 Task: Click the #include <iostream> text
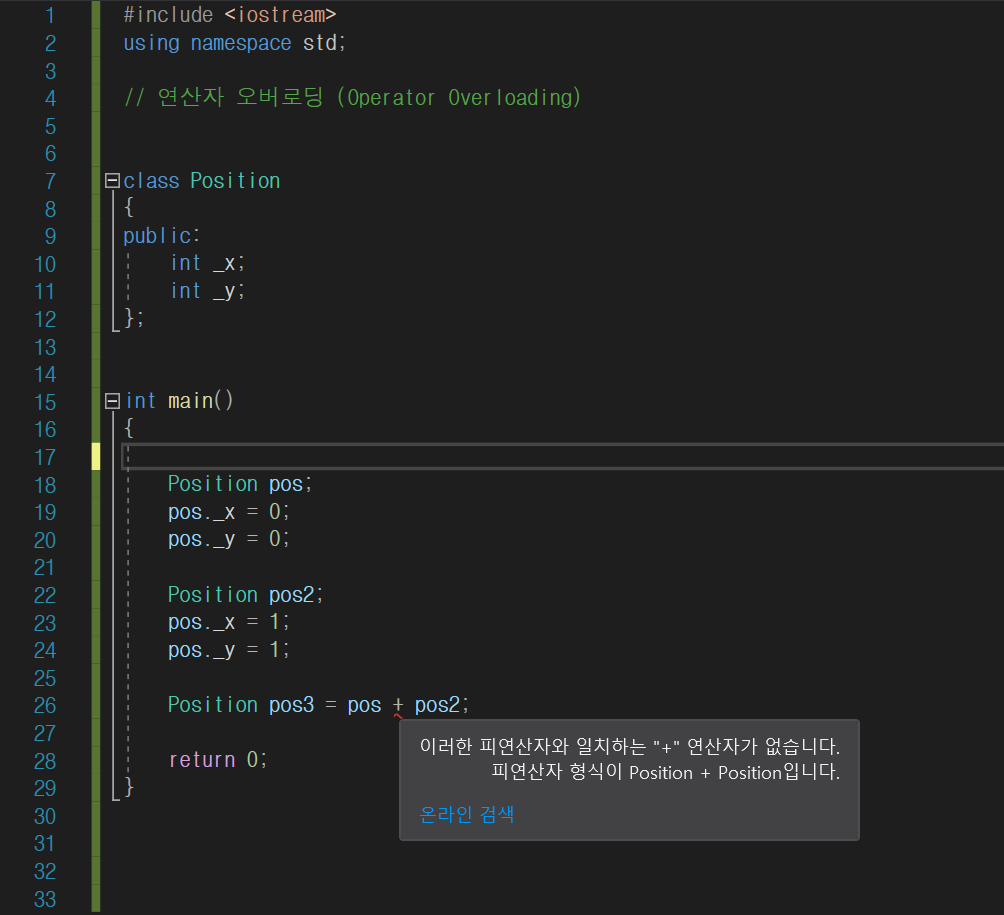coord(229,15)
